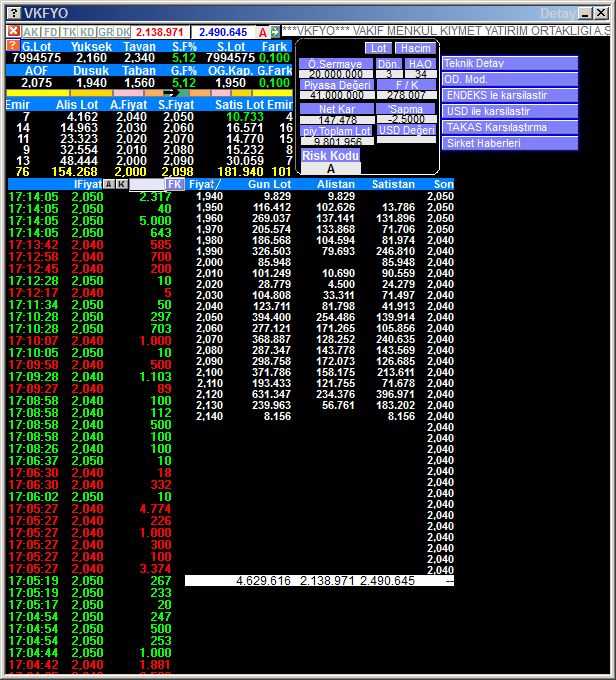Click the 2.317 lot trade at 17:14:05
The height and width of the screenshot is (680, 616).
coord(155,196)
